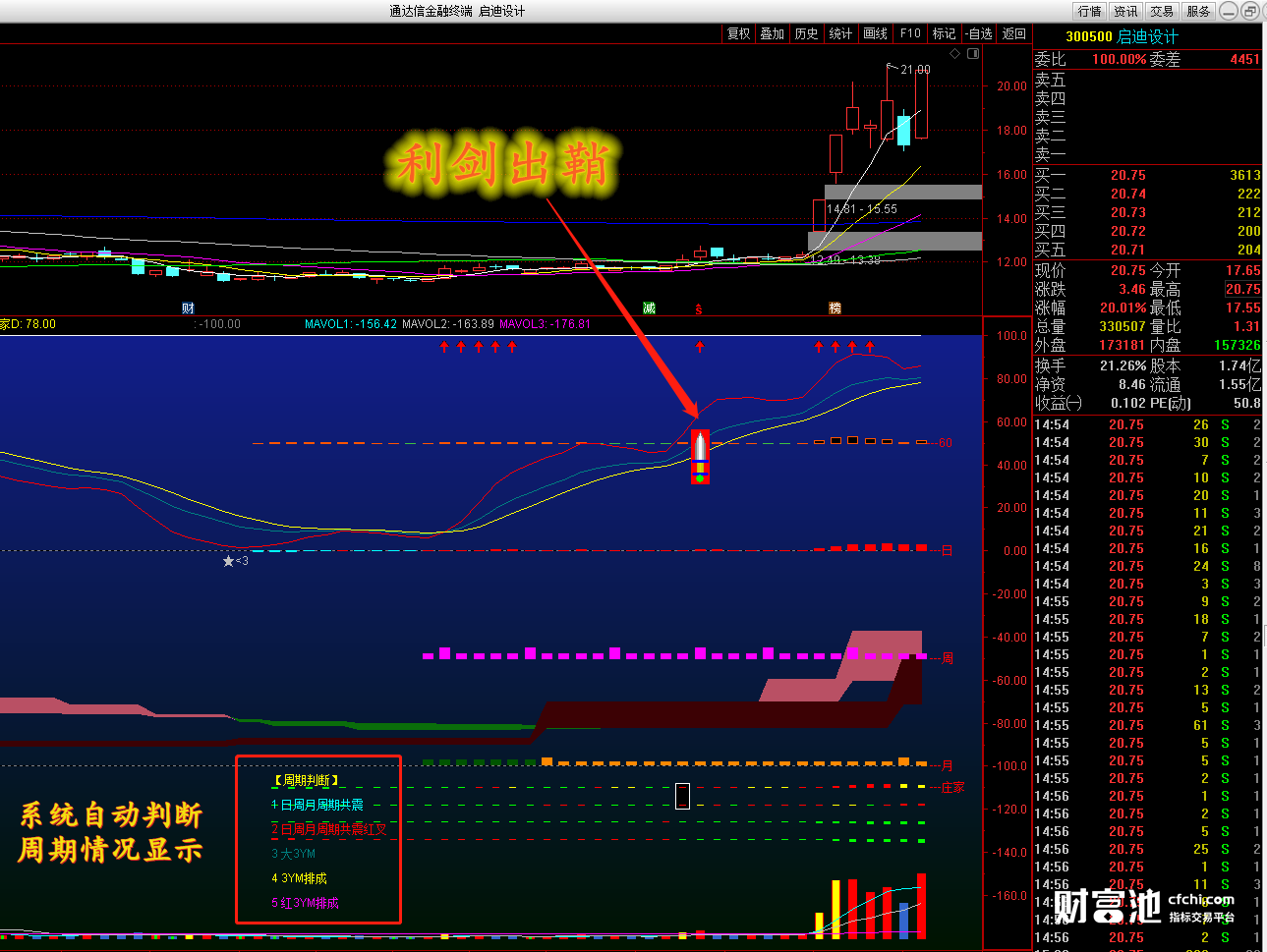Click the orange 60 line label

click(x=945, y=443)
